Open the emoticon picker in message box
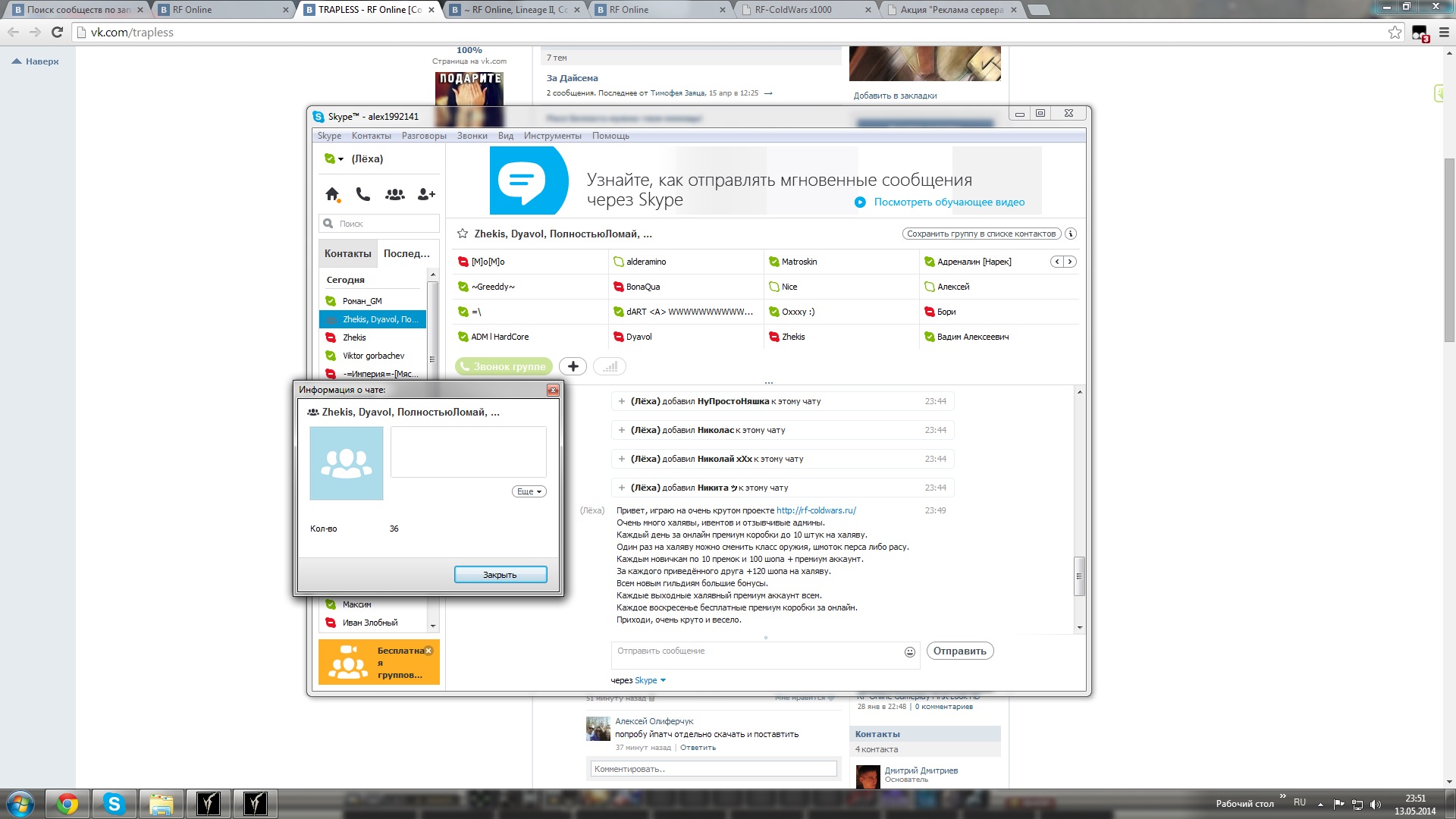The height and width of the screenshot is (819, 1456). point(910,652)
